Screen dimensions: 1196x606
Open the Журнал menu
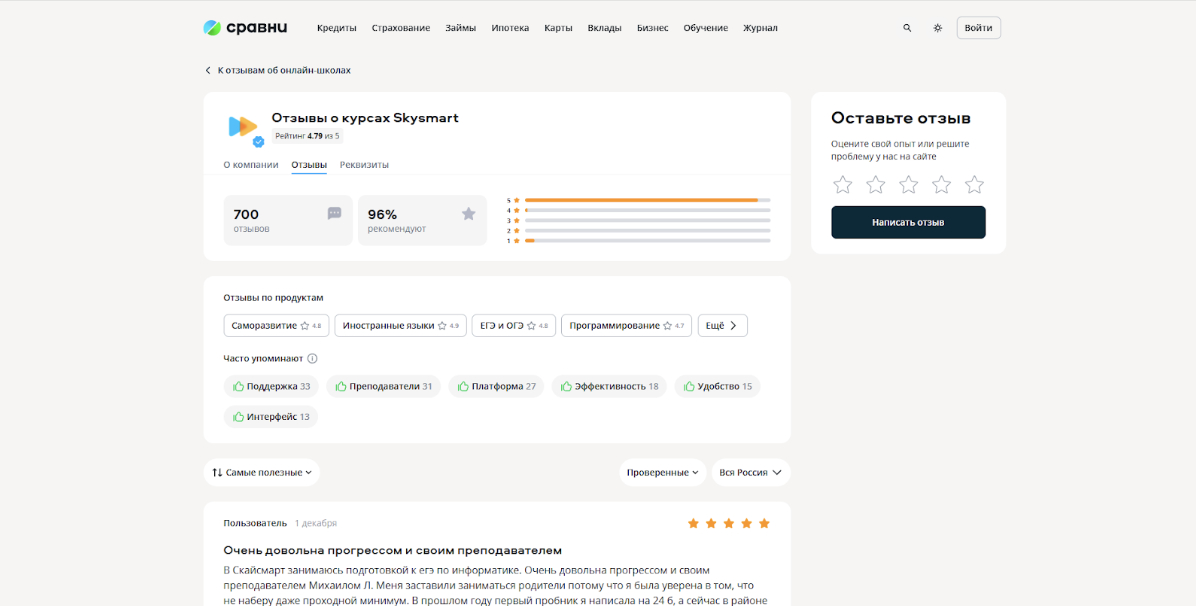click(x=760, y=28)
